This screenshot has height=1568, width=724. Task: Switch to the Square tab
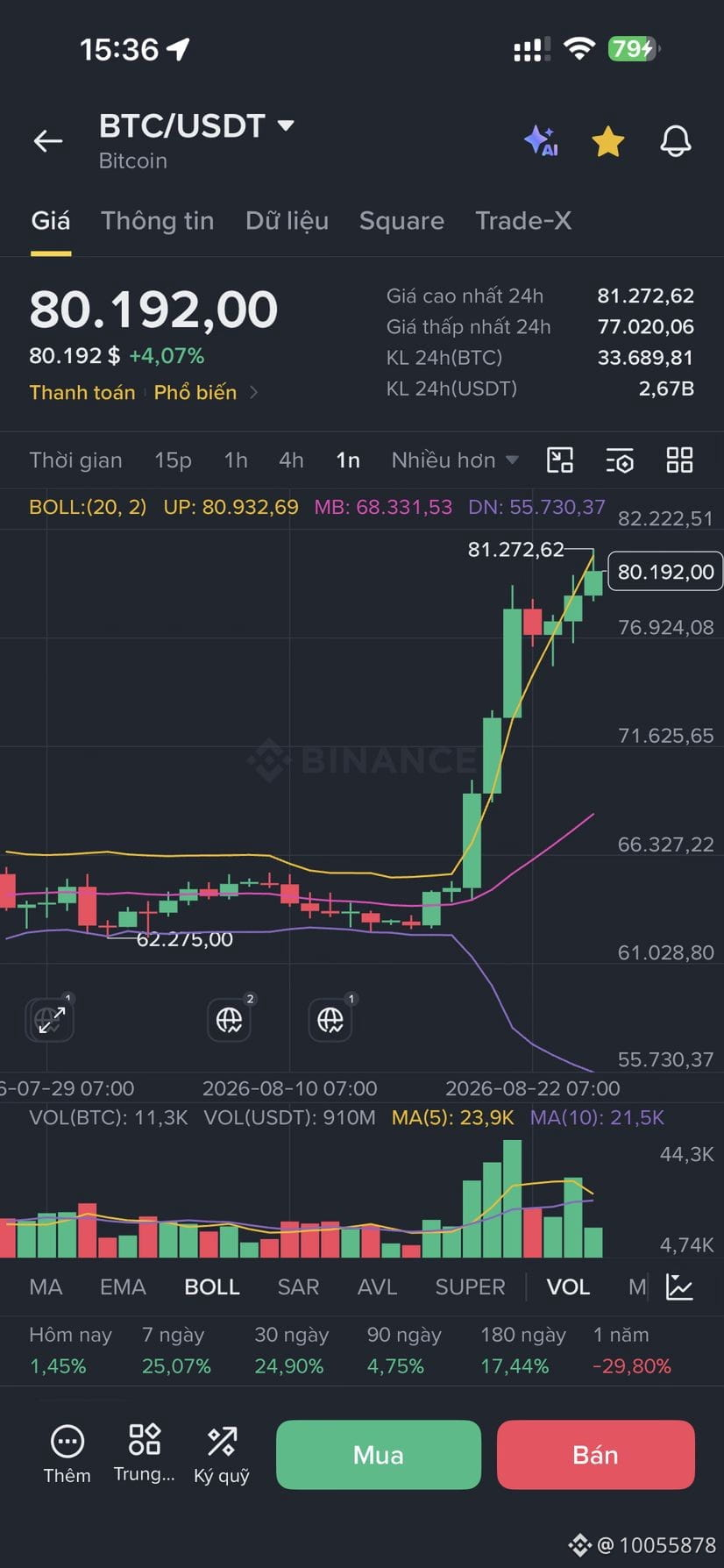tap(401, 220)
